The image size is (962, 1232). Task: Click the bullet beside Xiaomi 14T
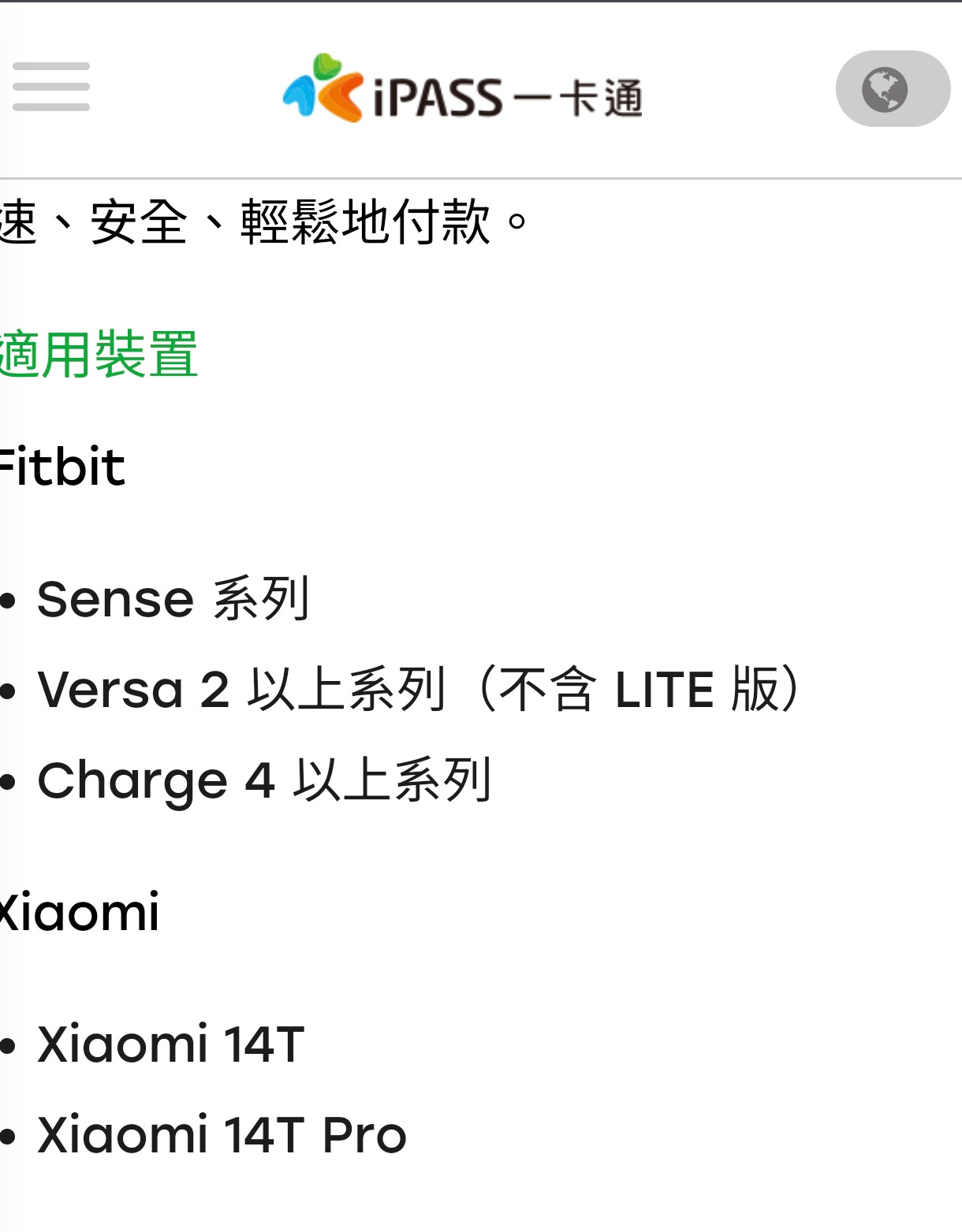(8, 1047)
